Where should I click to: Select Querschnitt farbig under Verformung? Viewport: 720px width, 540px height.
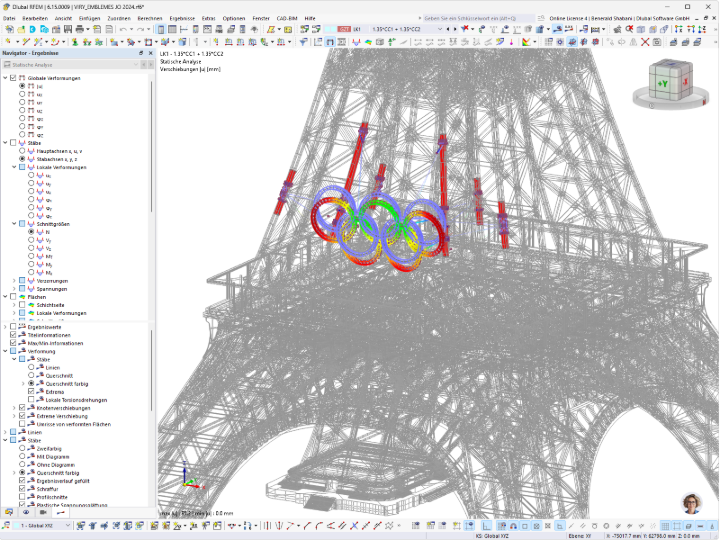click(x=31, y=384)
